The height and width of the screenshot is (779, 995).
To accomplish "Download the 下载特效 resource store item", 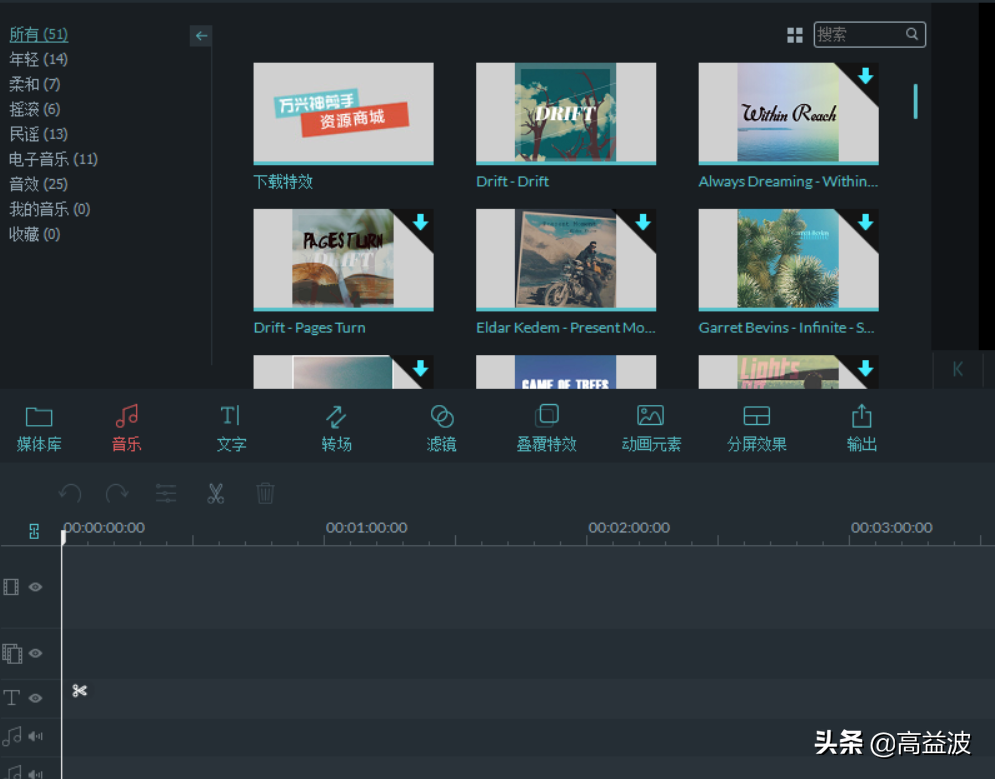I will click(343, 113).
